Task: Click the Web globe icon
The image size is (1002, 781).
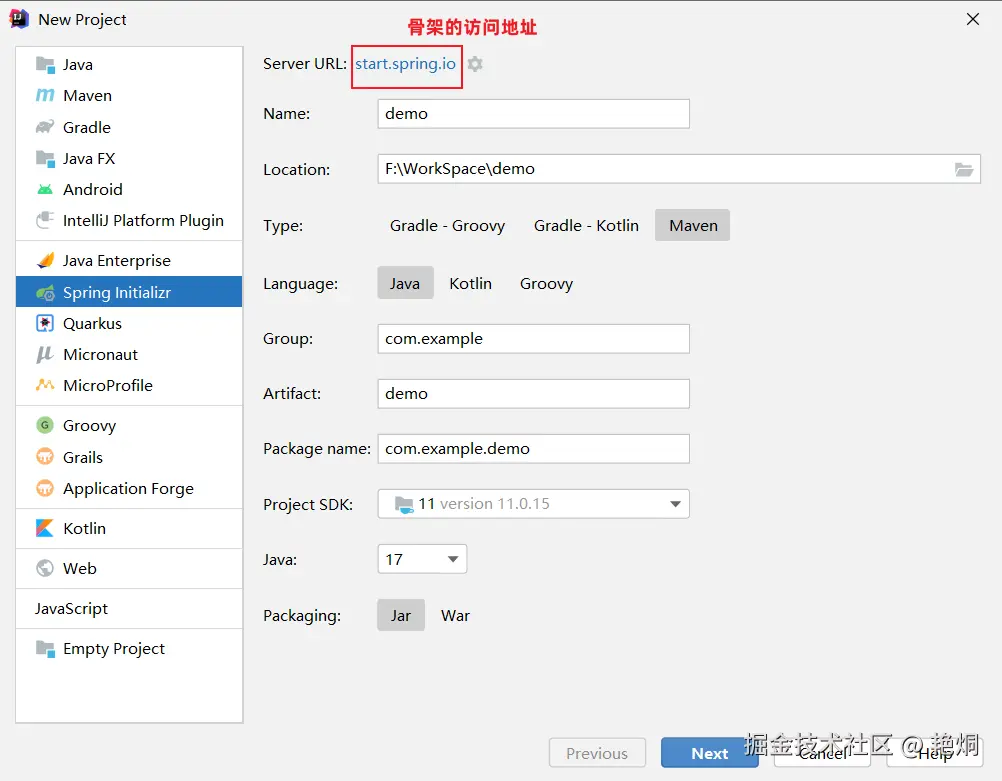Action: [x=45, y=568]
